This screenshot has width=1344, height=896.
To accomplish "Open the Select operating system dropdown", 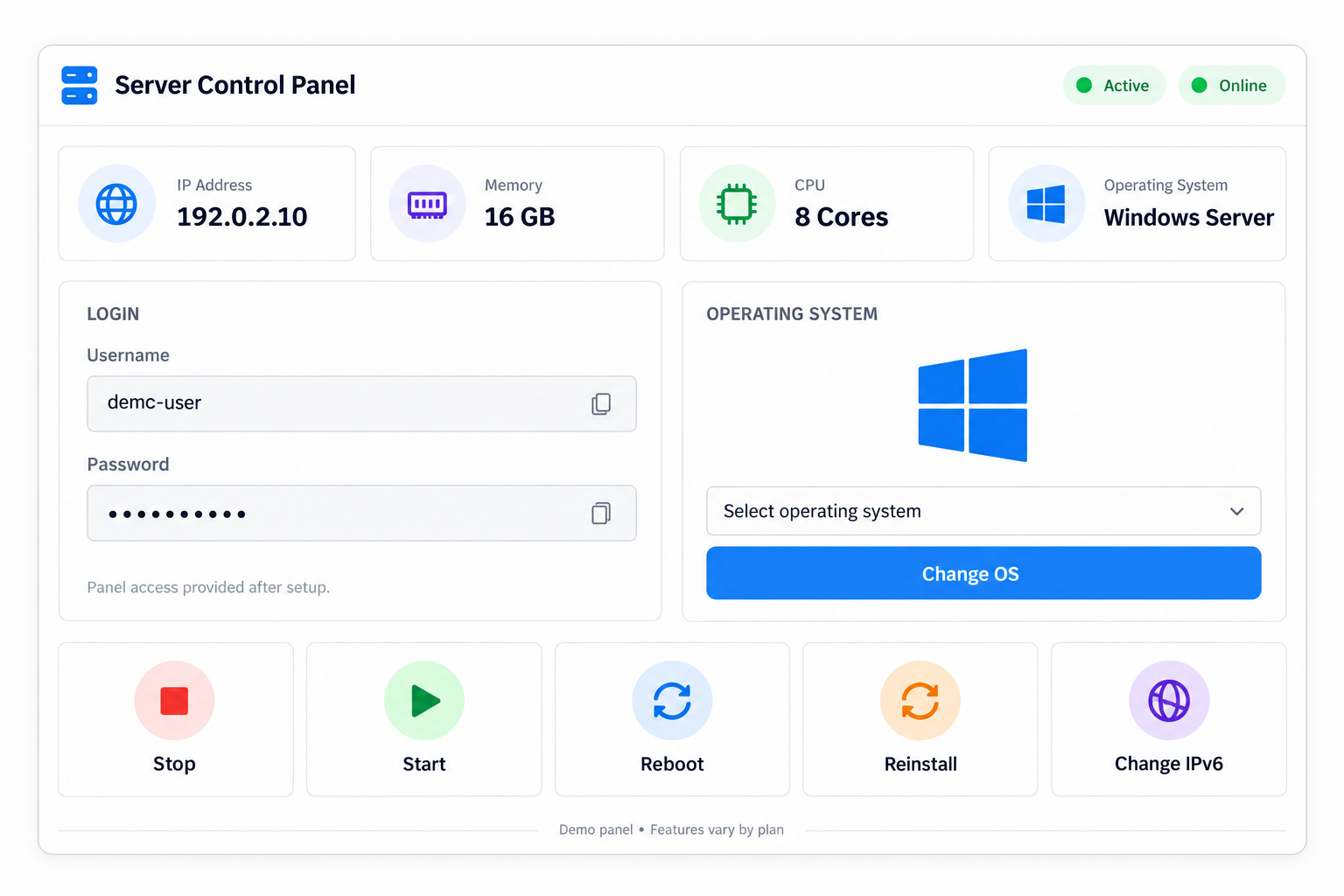I will click(x=983, y=511).
